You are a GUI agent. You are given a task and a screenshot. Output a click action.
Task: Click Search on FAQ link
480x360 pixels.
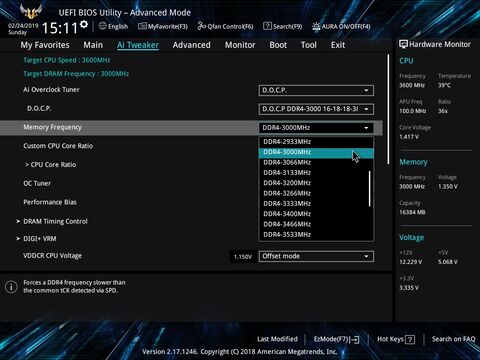454,339
